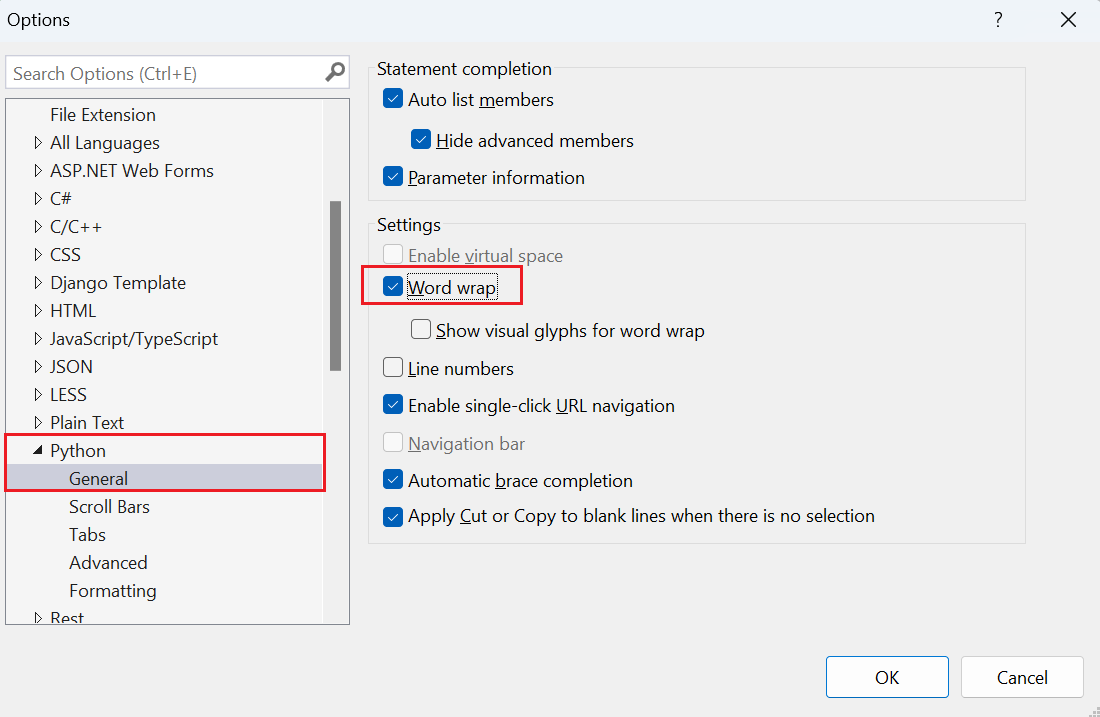Viewport: 1100px width, 717px height.
Task: Disable Automatic brace completion
Action: [x=393, y=481]
